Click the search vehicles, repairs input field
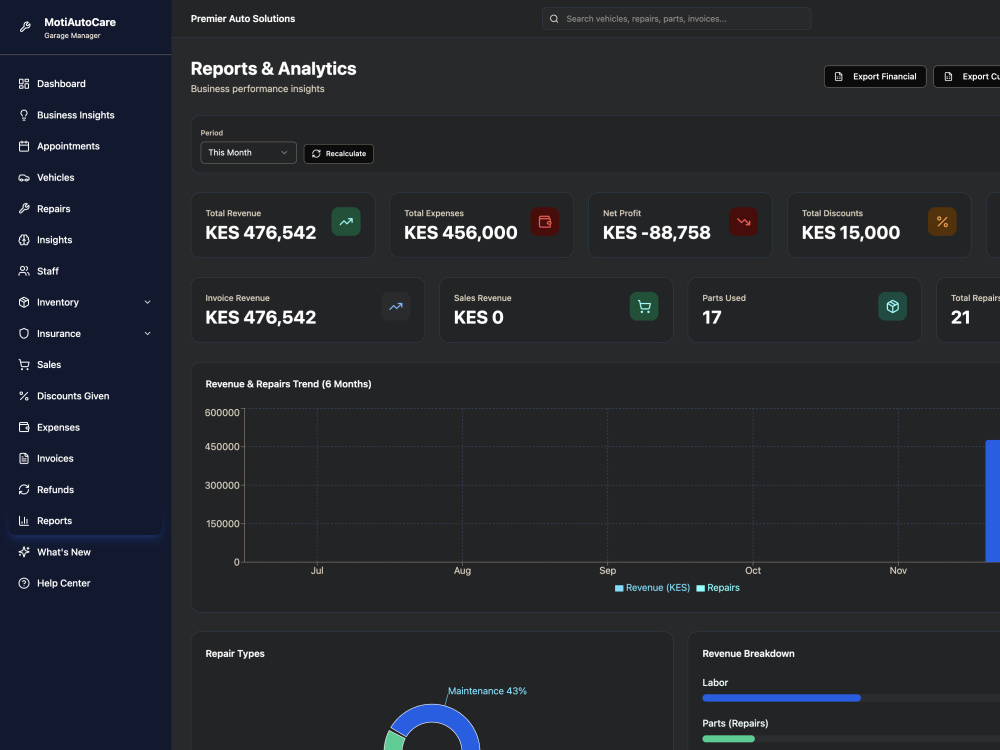Image resolution: width=1000 pixels, height=750 pixels. coord(677,19)
